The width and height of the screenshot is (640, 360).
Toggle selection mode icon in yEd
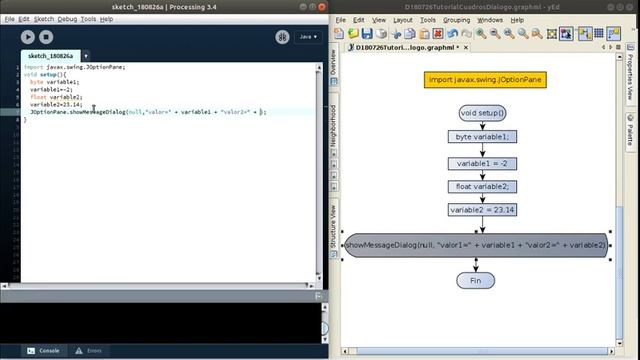[566, 33]
